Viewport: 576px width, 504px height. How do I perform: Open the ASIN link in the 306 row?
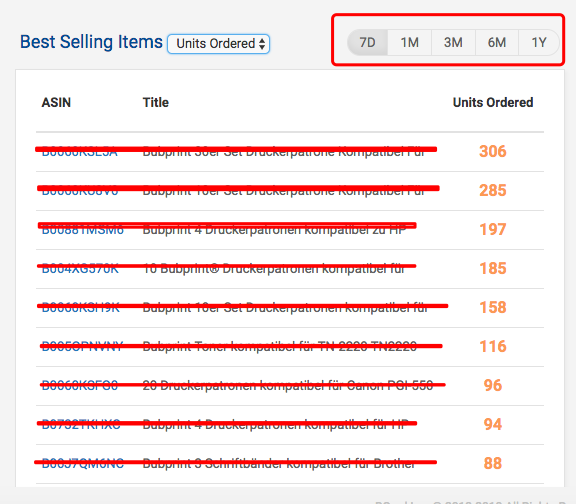tap(79, 151)
